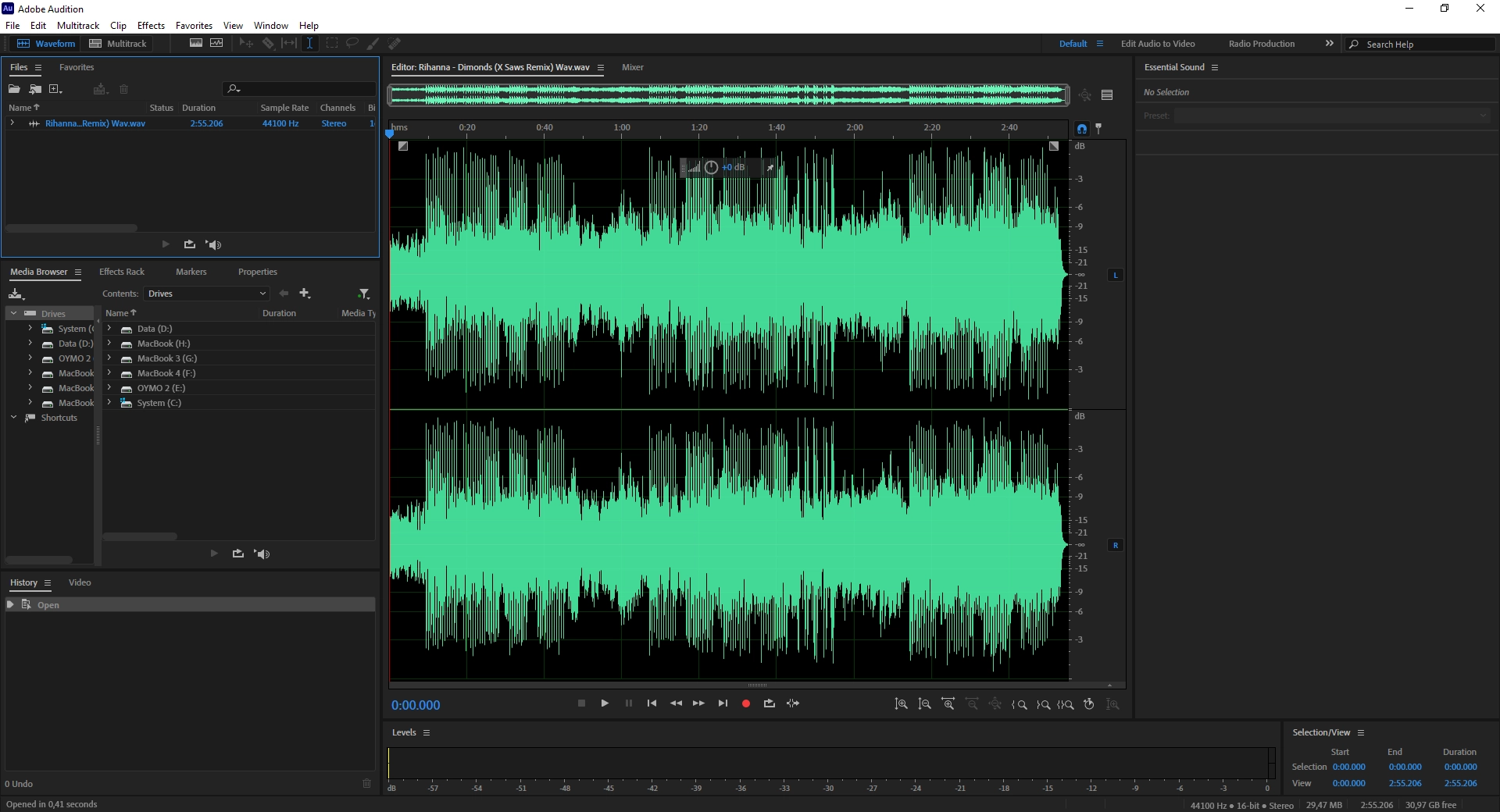1500x812 pixels.
Task: Open the media type filter in Media Browser
Action: (x=363, y=294)
